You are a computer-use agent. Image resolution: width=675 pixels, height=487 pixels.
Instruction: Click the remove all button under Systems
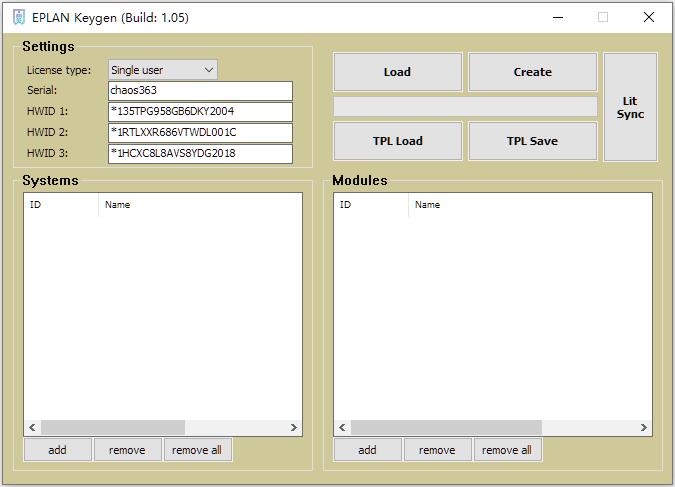[197, 450]
